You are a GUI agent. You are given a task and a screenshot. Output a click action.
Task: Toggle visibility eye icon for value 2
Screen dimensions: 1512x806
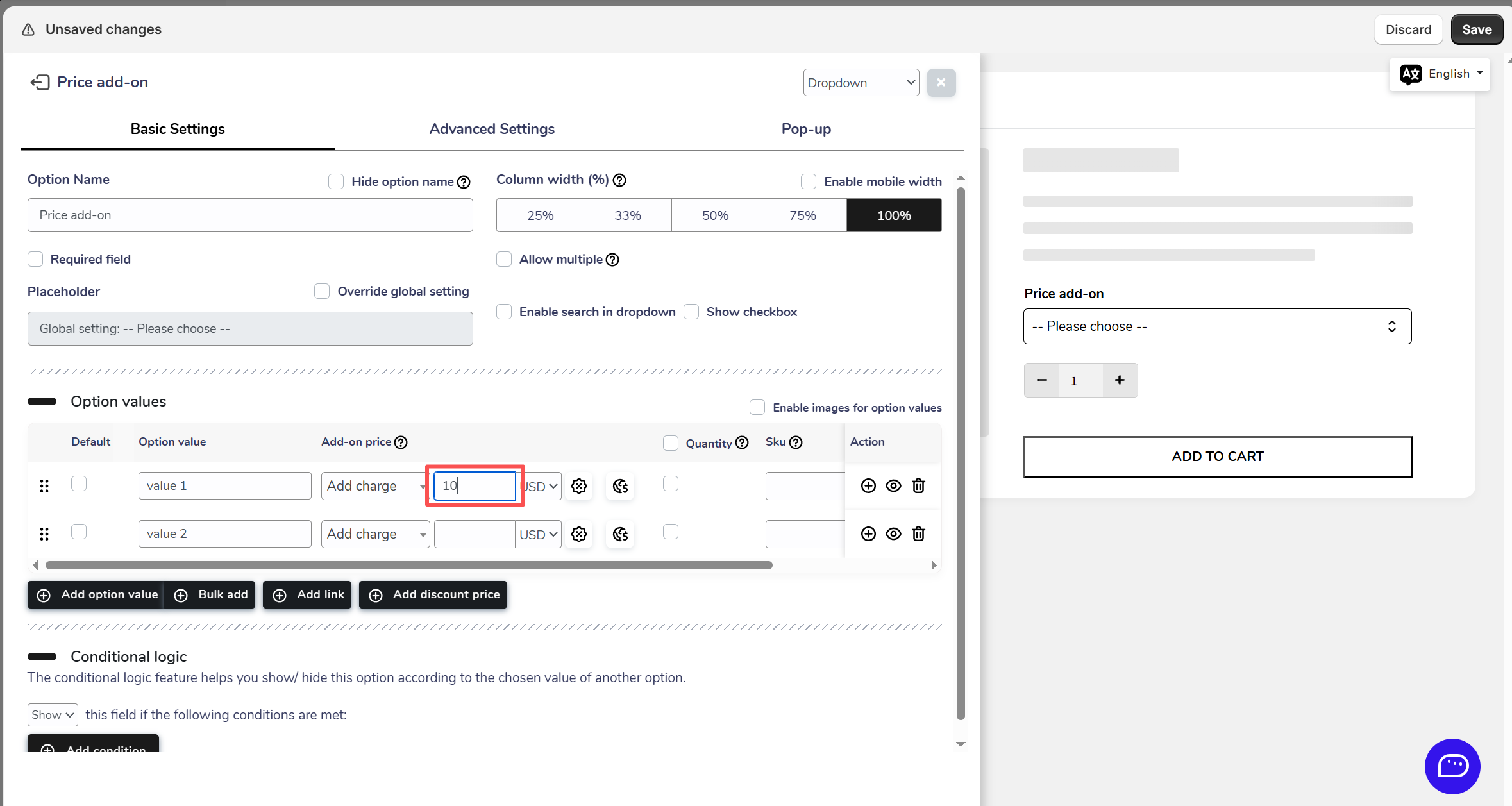893,534
